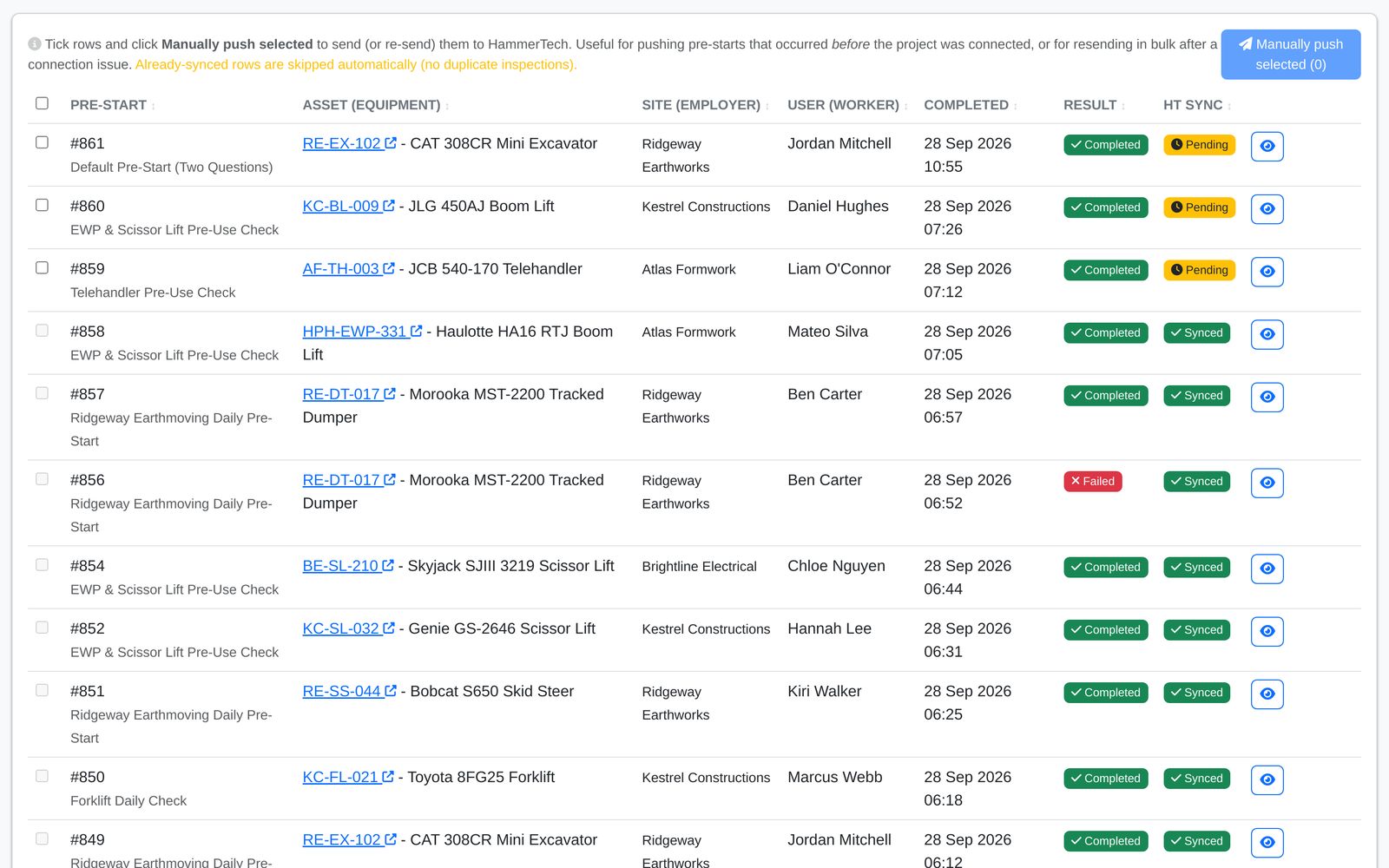Sort by HT SYNC column

pyautogui.click(x=1197, y=105)
